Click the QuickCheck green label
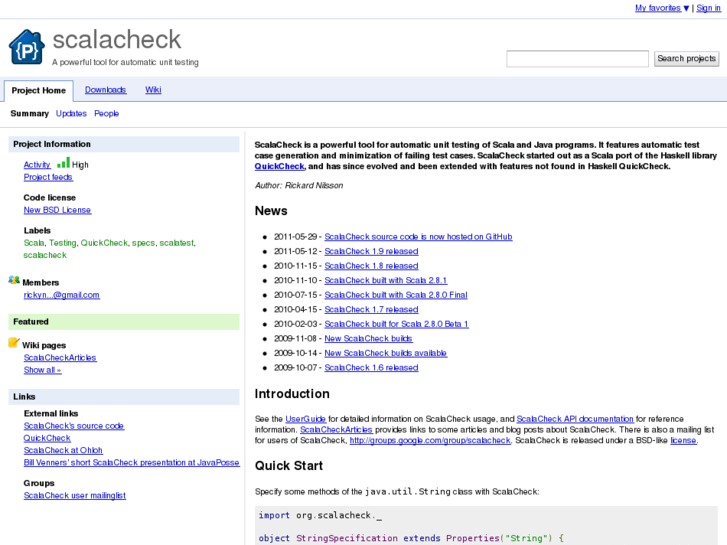This screenshot has width=727, height=545. click(x=104, y=243)
